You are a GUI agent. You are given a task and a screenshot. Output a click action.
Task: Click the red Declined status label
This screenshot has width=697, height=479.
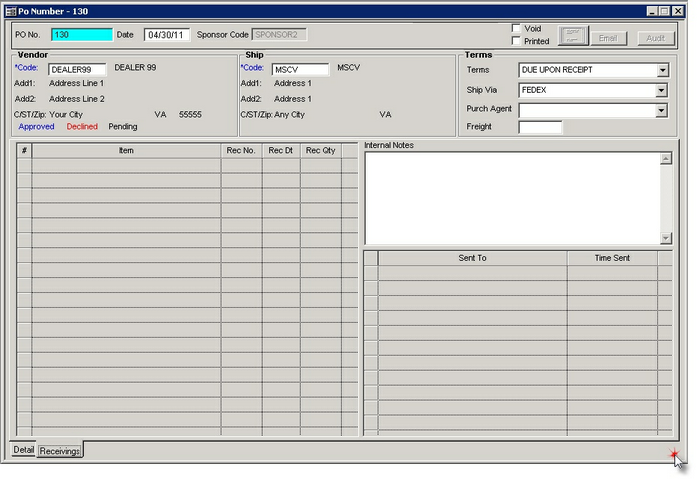pos(82,127)
